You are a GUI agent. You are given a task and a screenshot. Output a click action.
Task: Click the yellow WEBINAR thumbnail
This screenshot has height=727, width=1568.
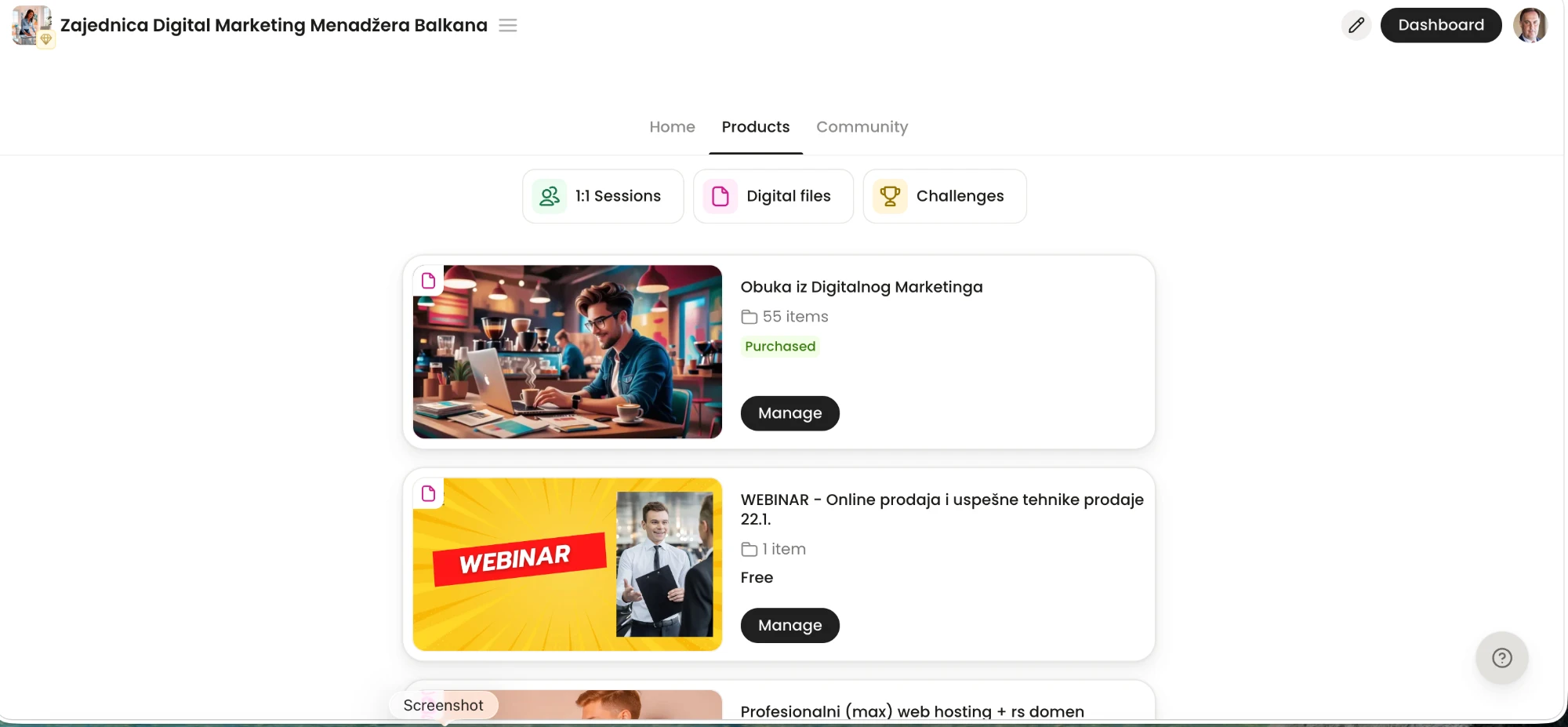point(567,565)
